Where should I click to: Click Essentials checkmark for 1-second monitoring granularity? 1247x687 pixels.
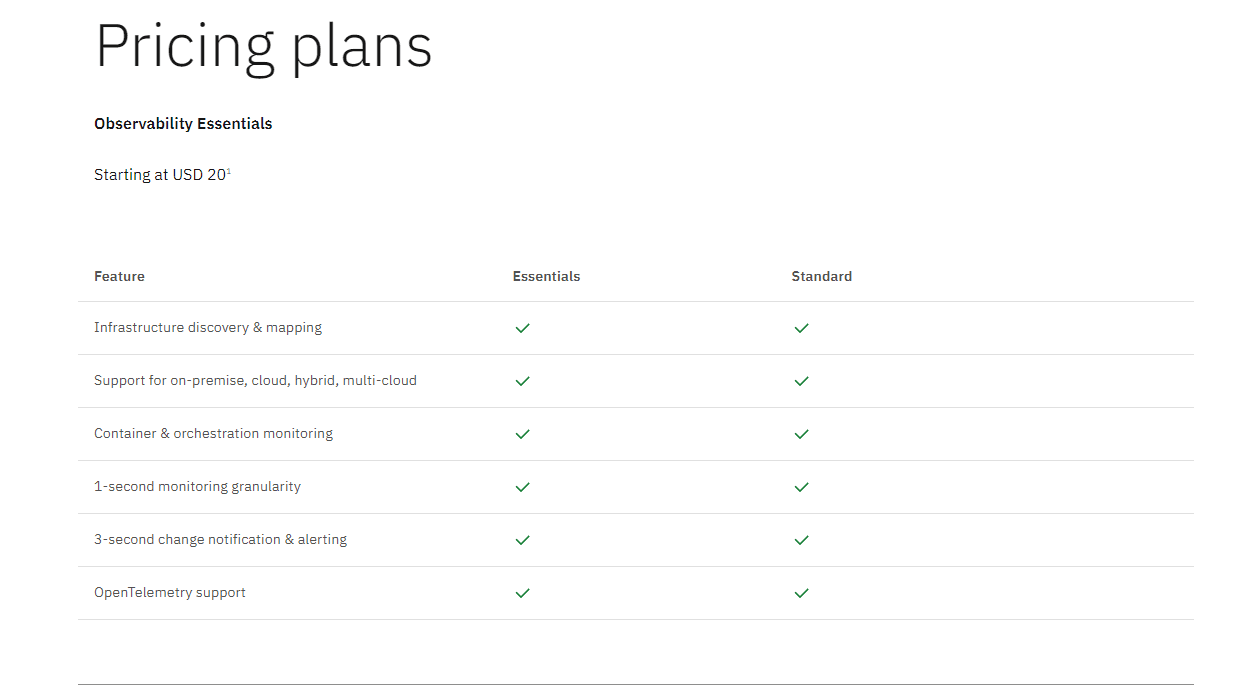pos(522,487)
